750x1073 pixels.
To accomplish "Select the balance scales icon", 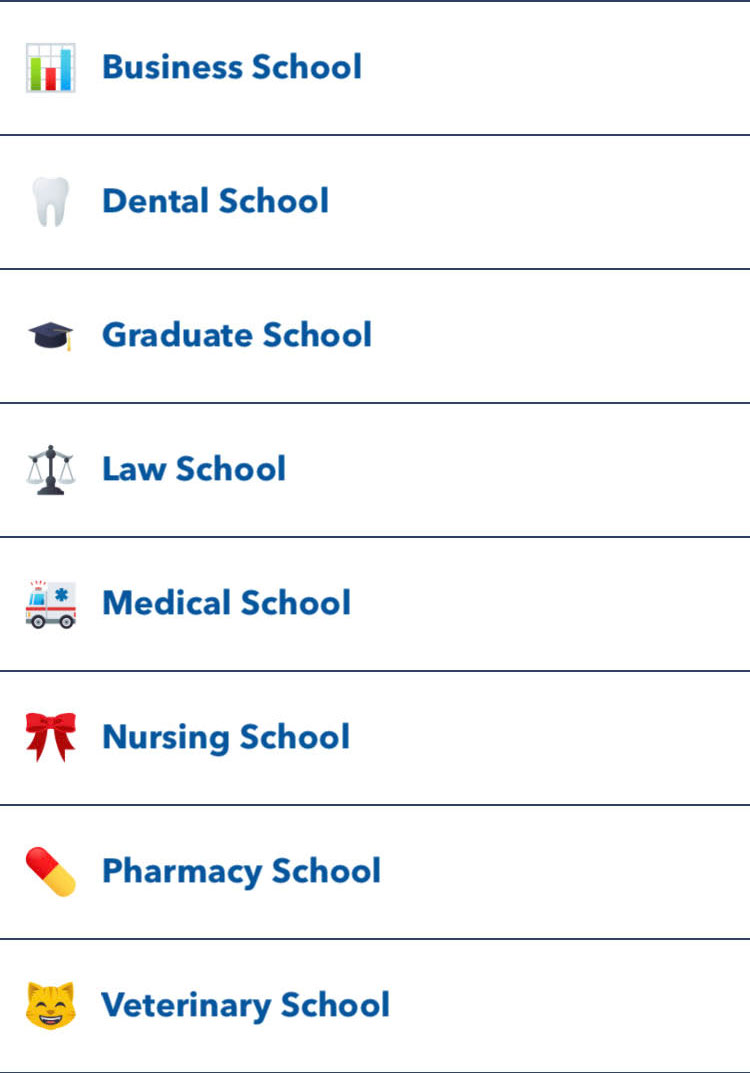I will click(51, 469).
